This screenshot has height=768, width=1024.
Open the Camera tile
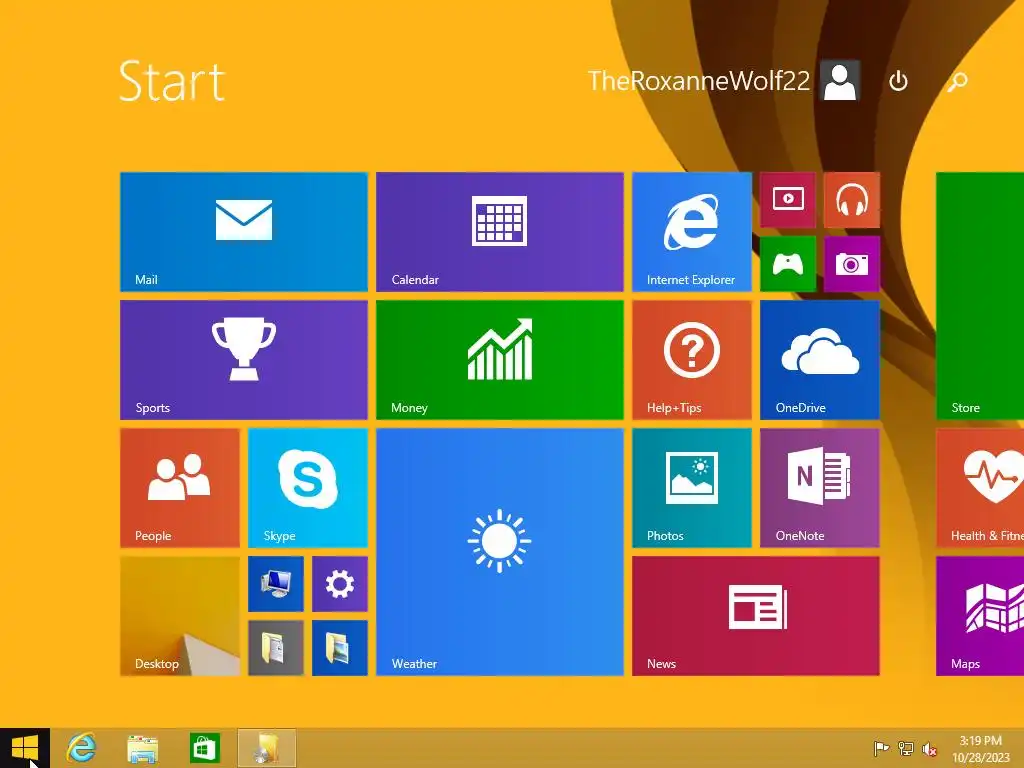[852, 264]
